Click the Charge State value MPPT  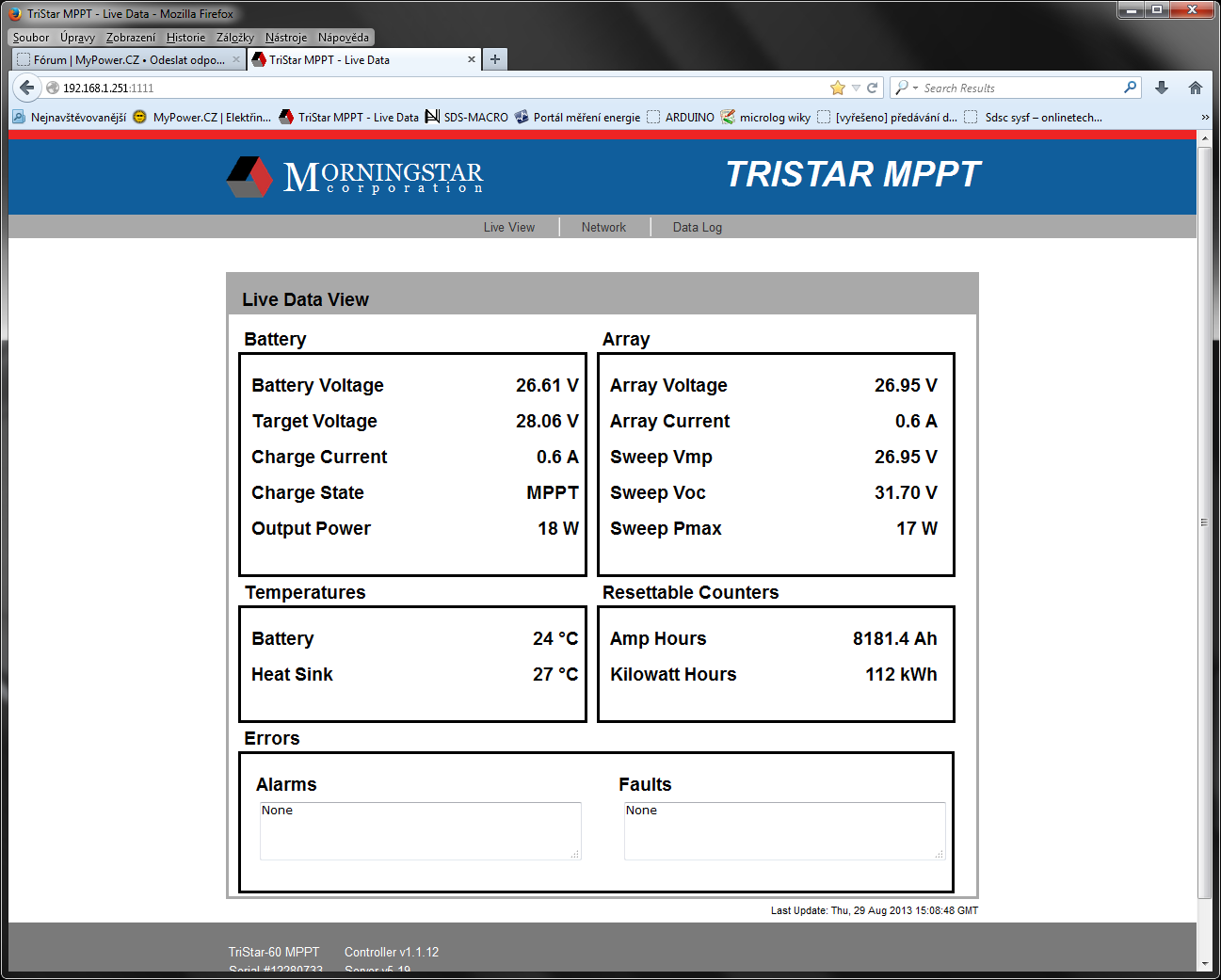(x=553, y=492)
